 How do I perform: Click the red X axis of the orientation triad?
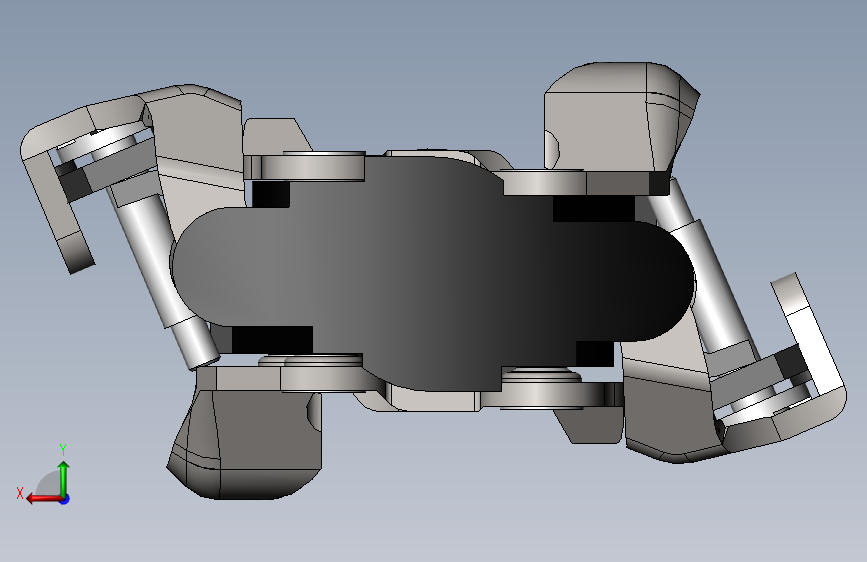tap(43, 499)
